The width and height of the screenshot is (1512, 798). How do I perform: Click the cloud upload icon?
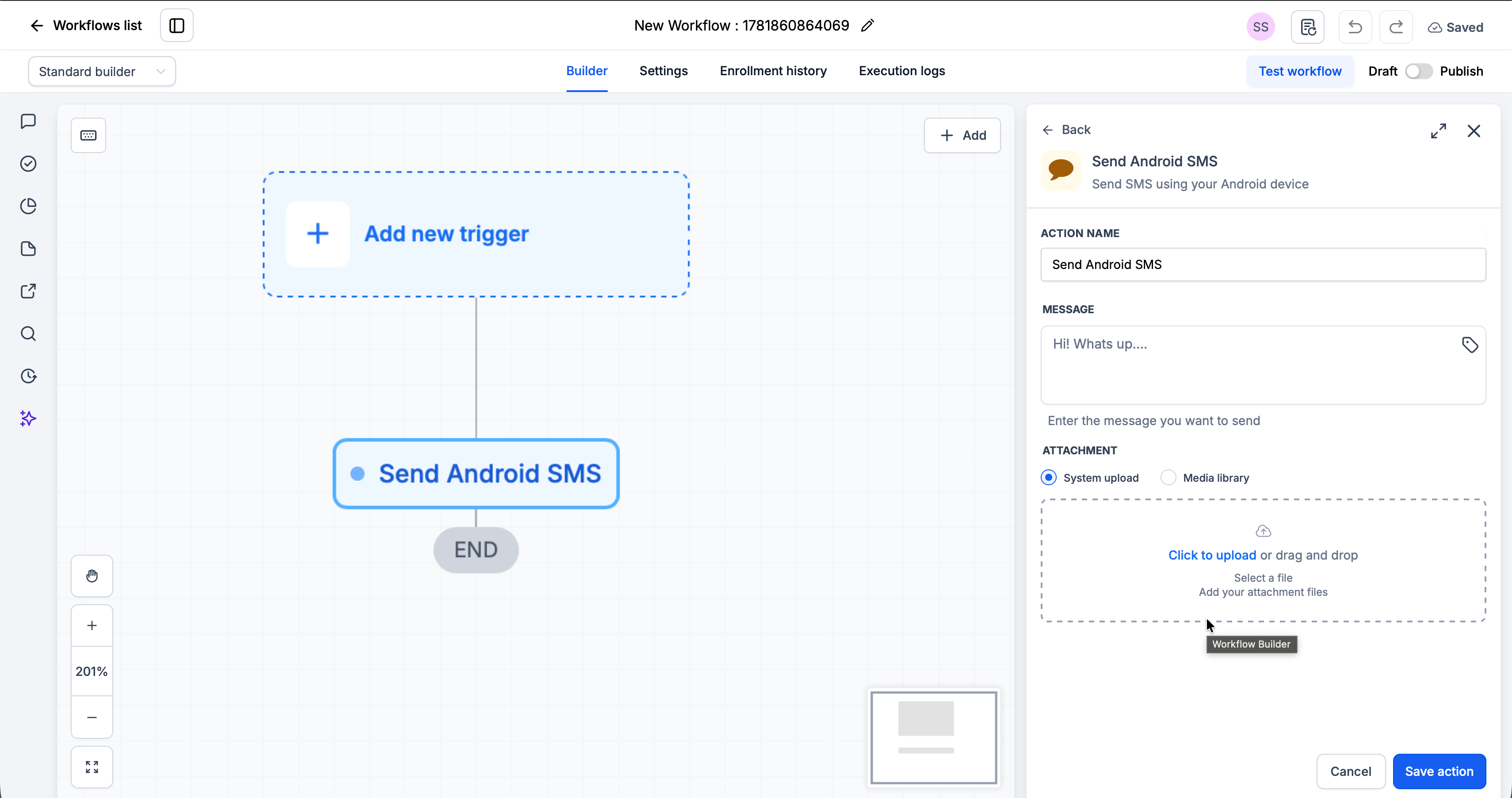point(1263,531)
